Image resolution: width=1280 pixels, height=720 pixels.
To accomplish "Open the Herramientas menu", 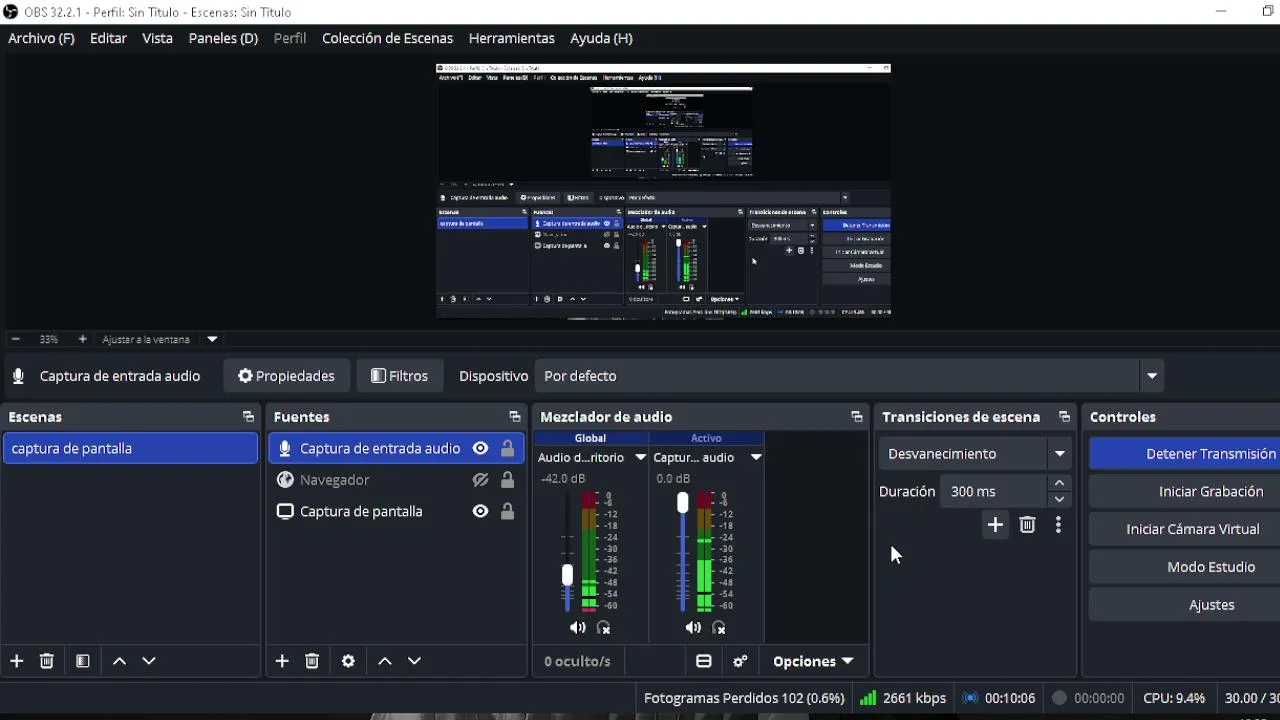I will click(511, 38).
